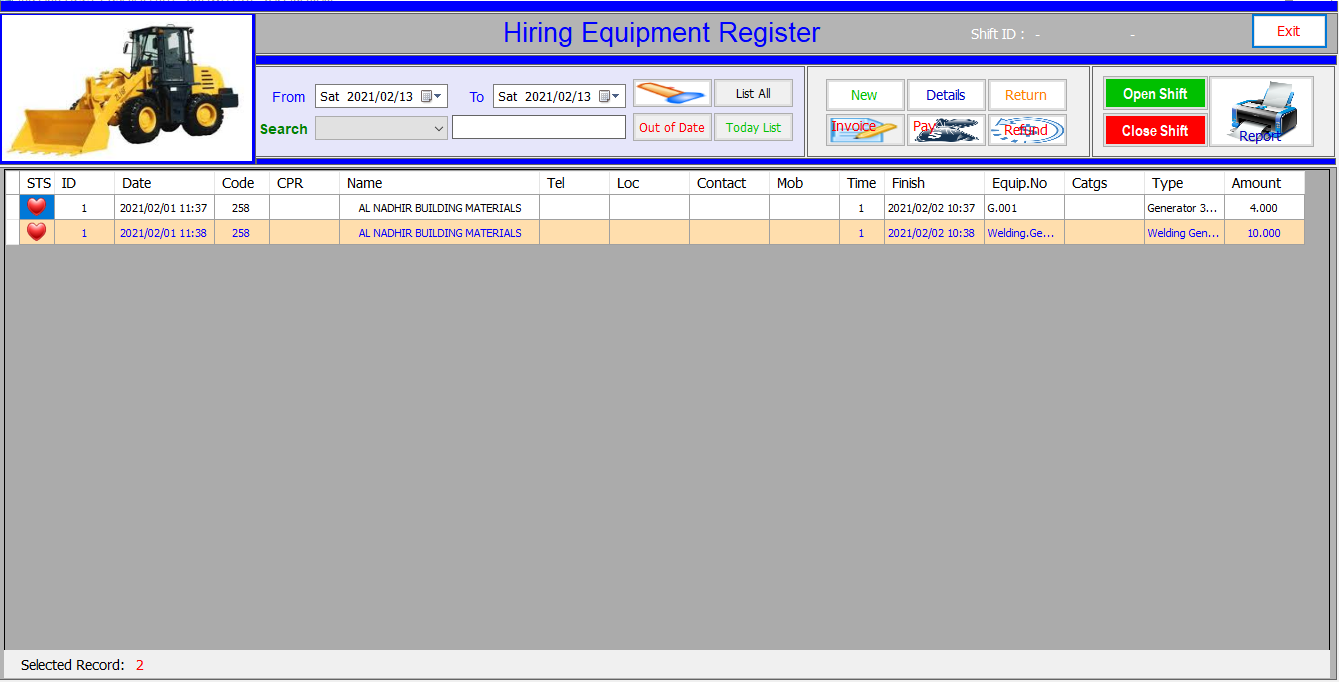Click the Today List button
The width and height of the screenshot is (1339, 682).
click(x=753, y=127)
